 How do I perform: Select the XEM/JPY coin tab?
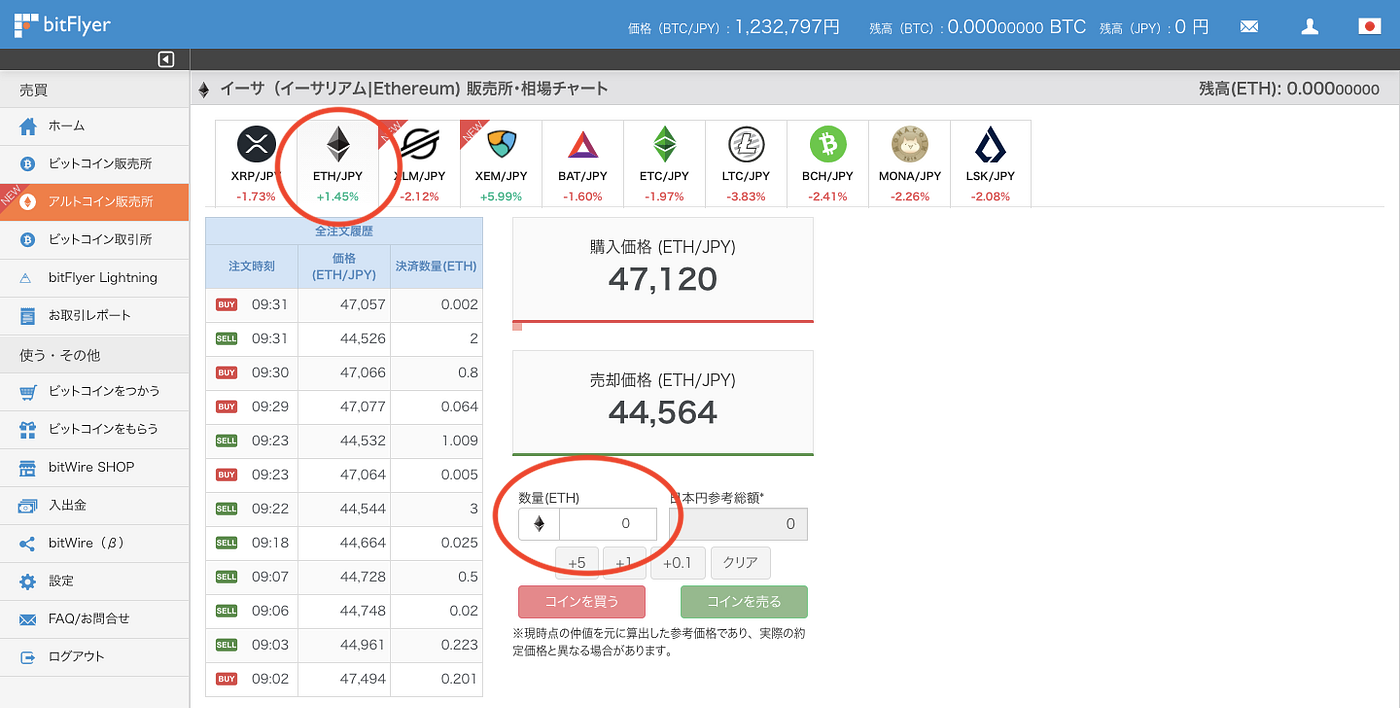[x=501, y=163]
